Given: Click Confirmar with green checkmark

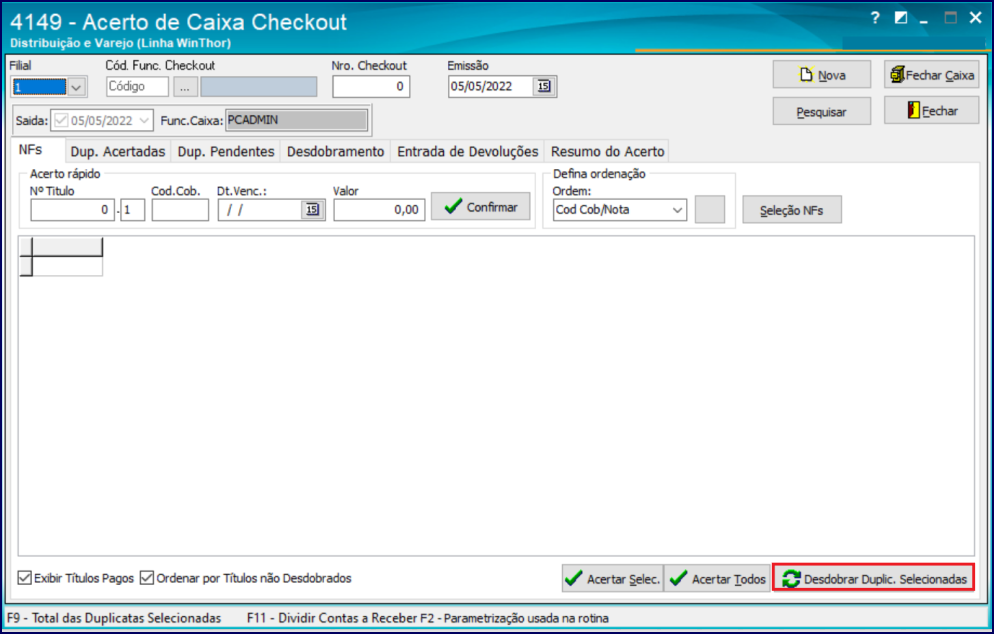Looking at the screenshot, I should 481,207.
